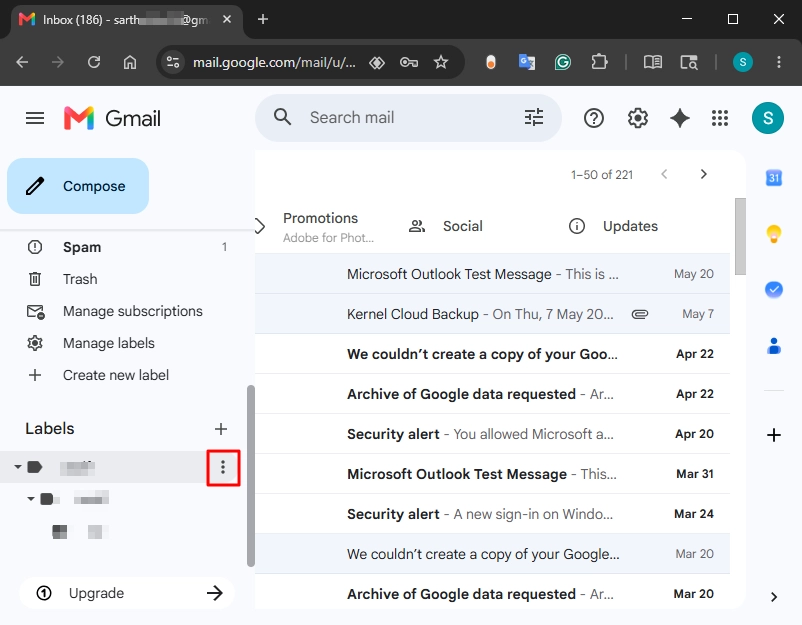Click the search magnifier icon
Image resolution: width=802 pixels, height=625 pixels.
point(282,117)
